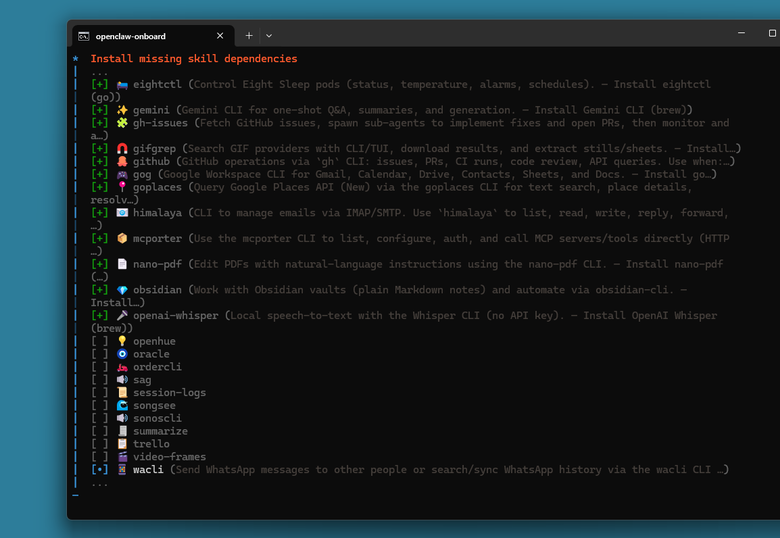Close the openclaw-onboard tab

pos(220,36)
